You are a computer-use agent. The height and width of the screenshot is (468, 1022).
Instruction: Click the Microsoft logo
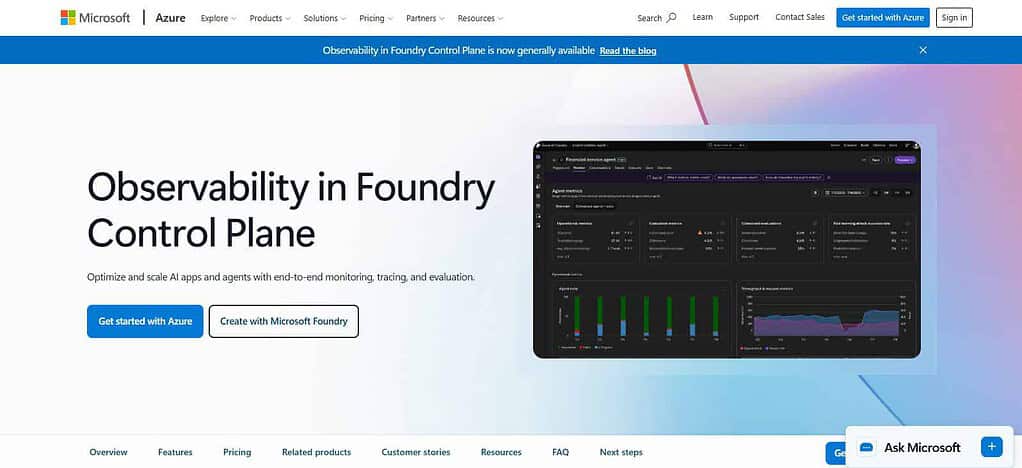click(x=95, y=18)
